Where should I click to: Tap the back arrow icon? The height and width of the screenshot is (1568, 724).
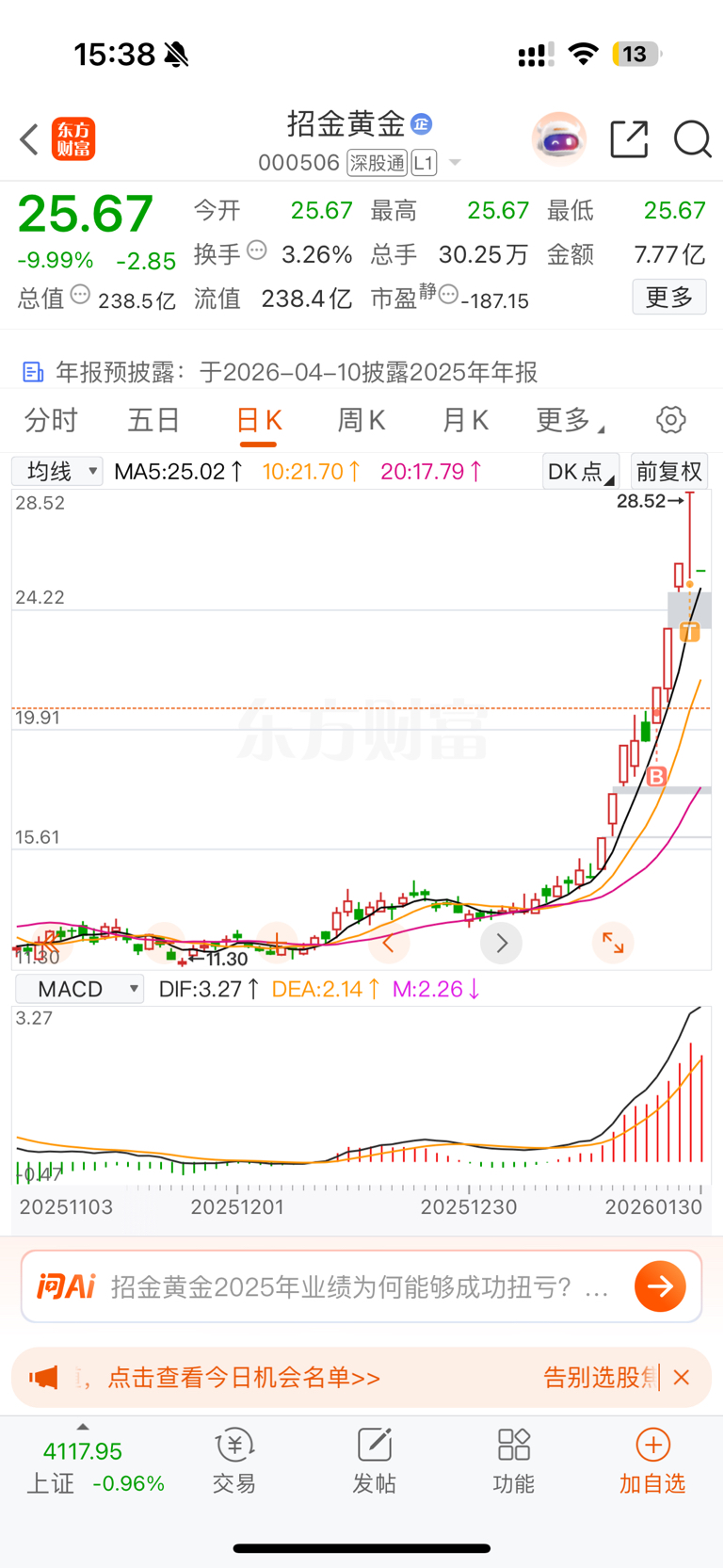29,139
